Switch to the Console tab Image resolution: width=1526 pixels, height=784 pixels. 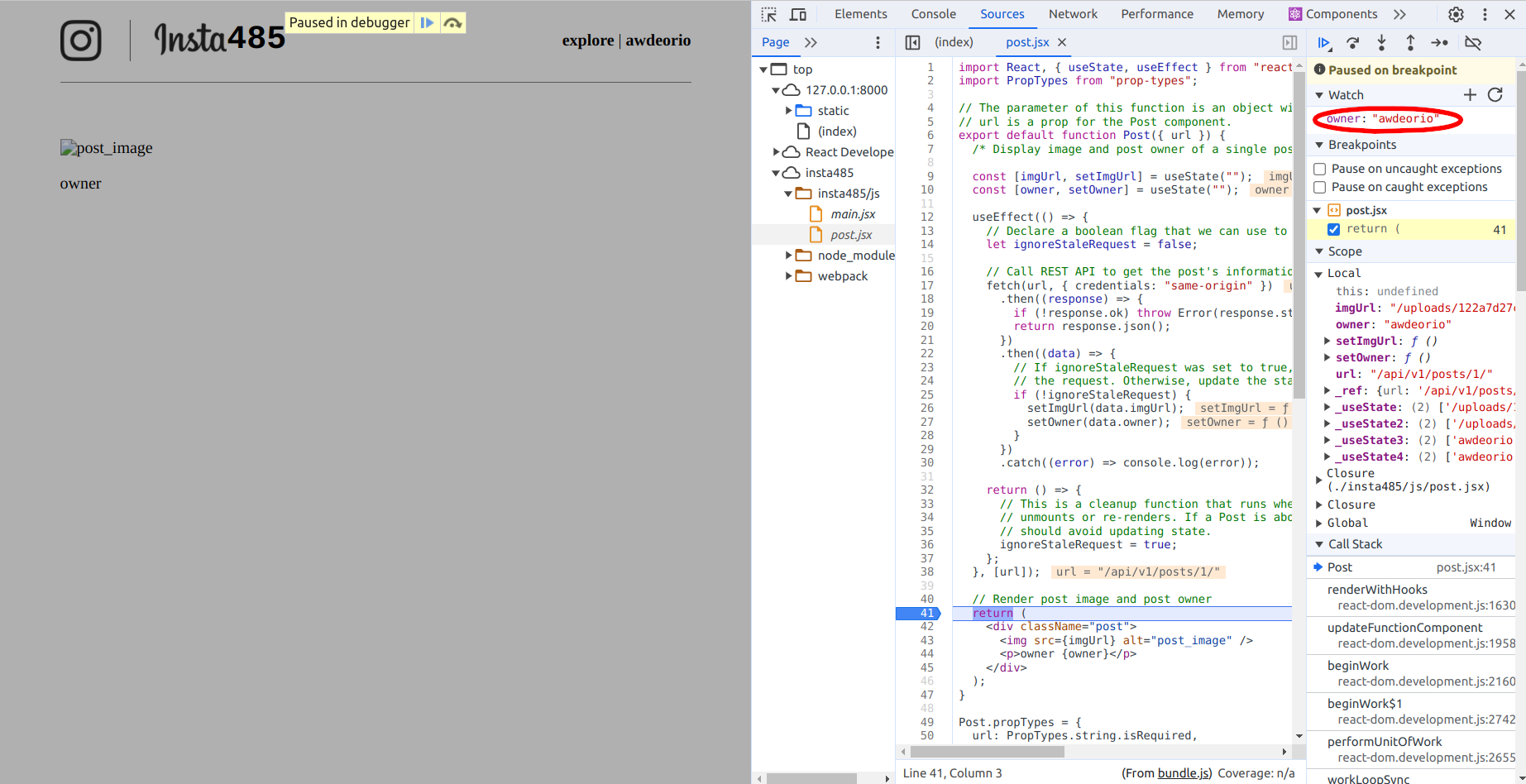pos(933,14)
